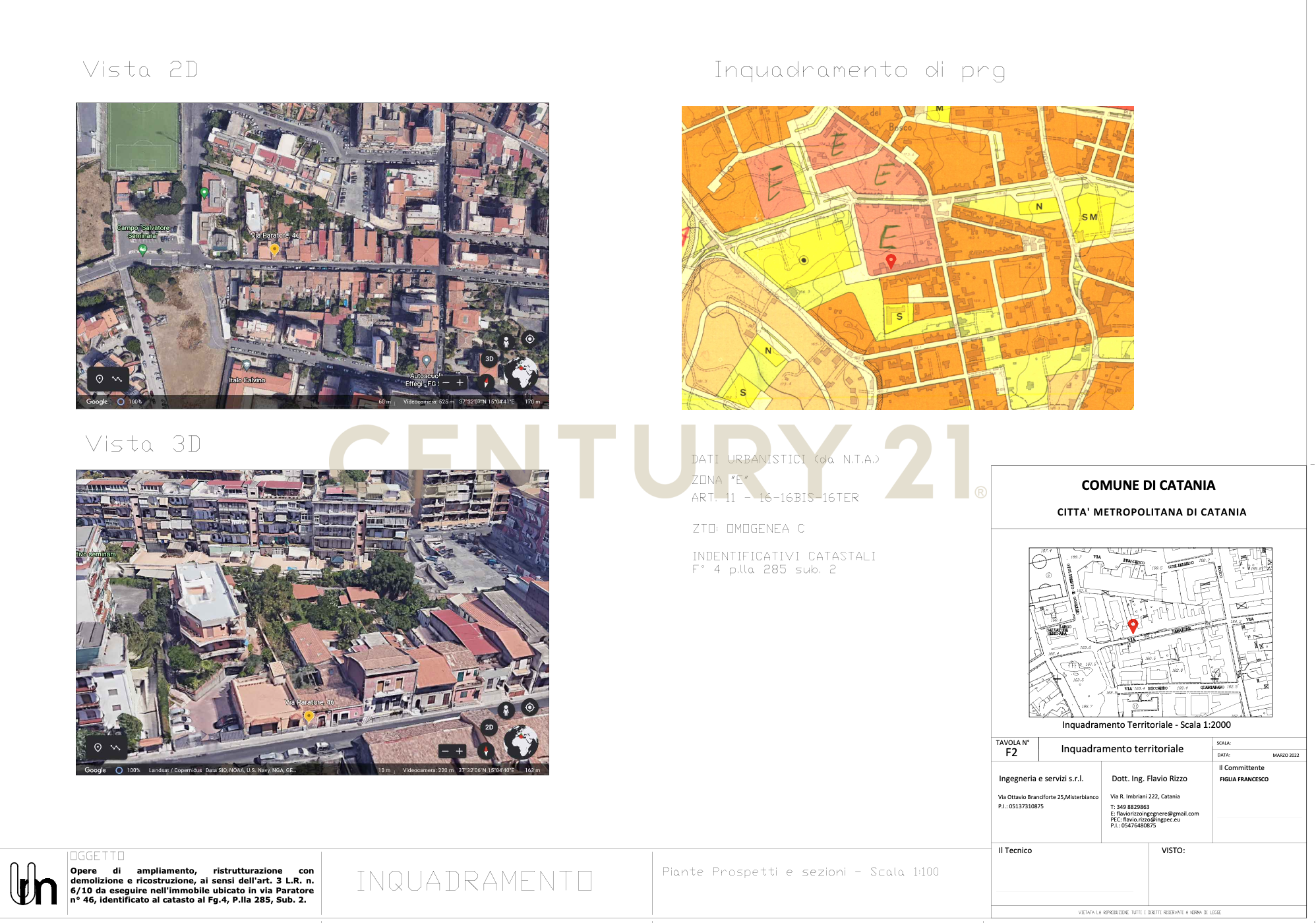1316x923 pixels.
Task: Click 'COMUNE DI CATANIA' title
Action: (x=1148, y=485)
